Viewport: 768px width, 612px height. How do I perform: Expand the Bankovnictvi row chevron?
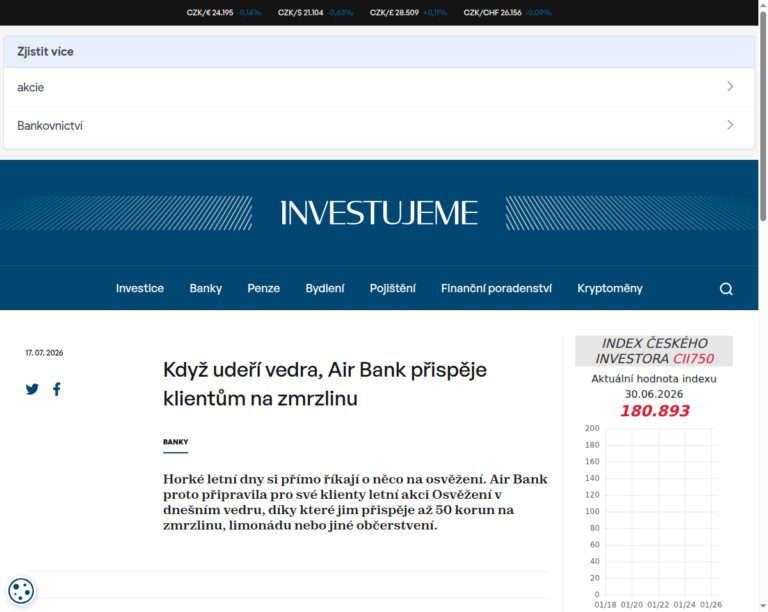730,125
